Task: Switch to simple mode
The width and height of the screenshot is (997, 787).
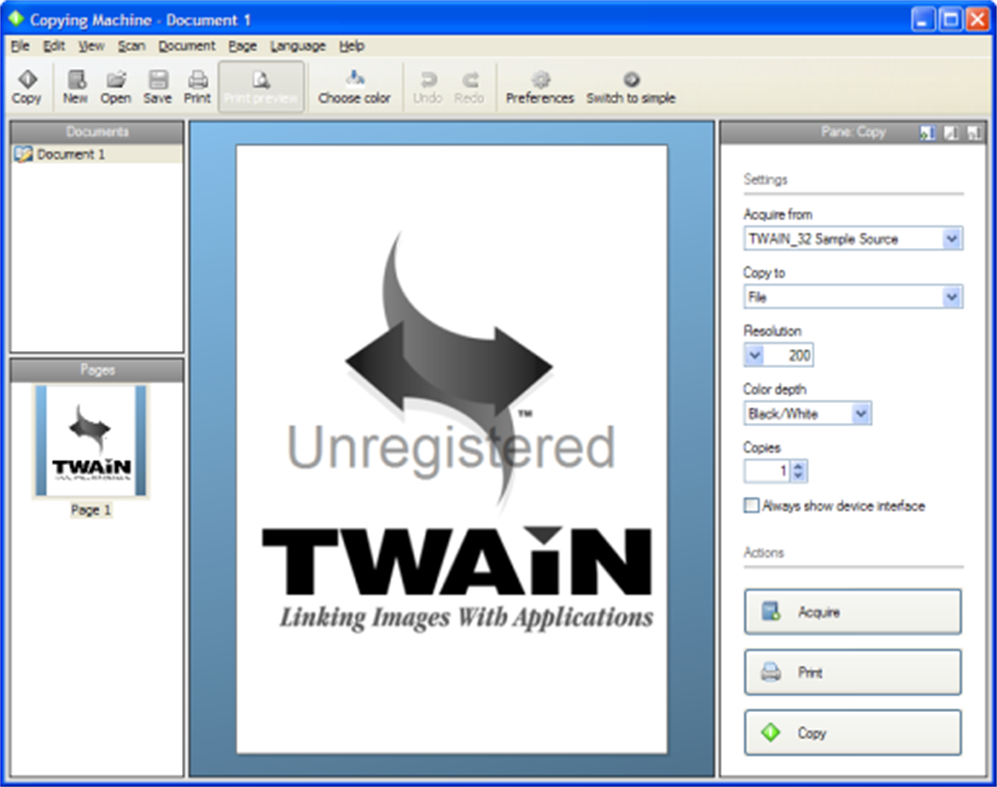Action: click(x=631, y=87)
